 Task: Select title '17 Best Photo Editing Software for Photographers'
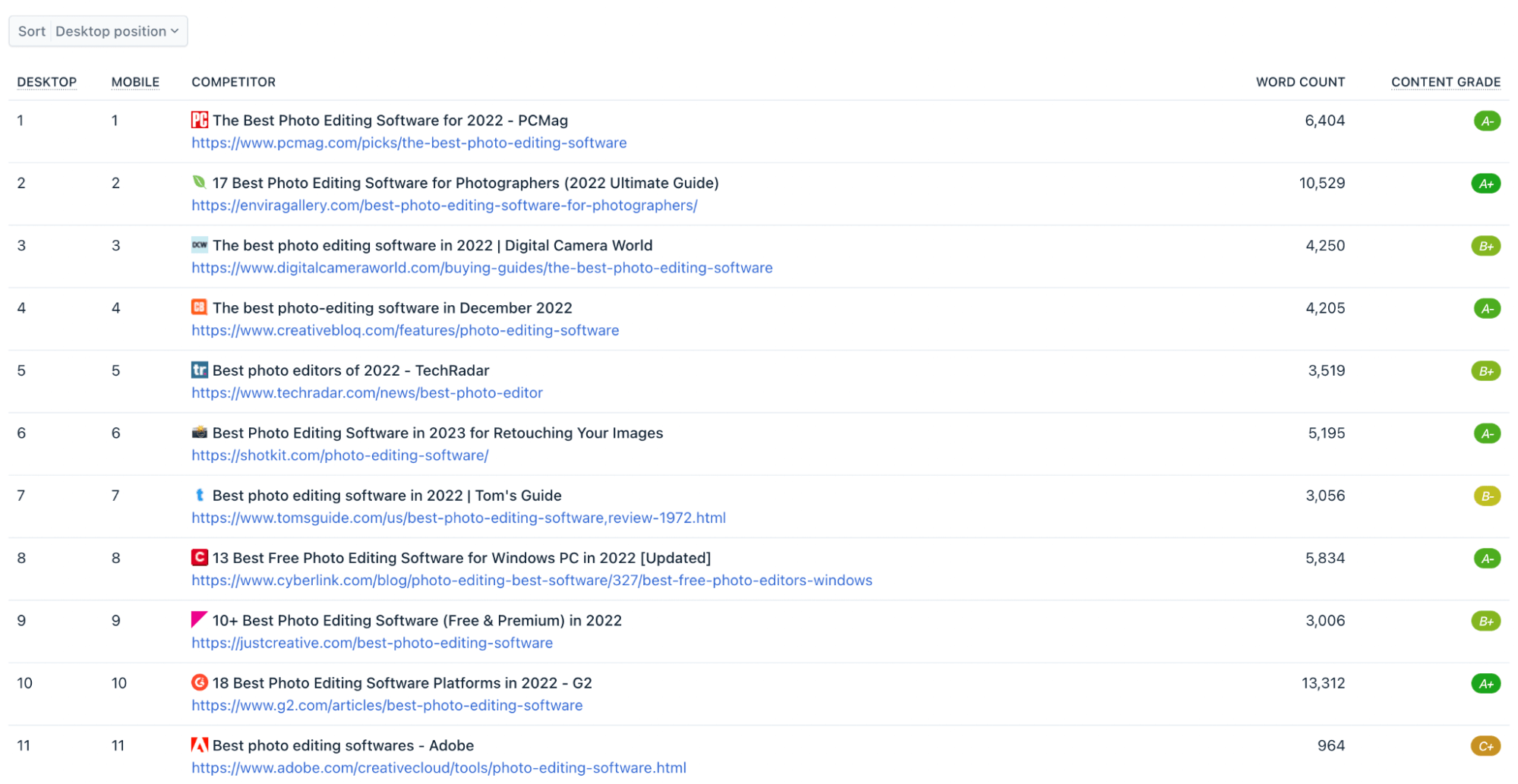point(465,182)
